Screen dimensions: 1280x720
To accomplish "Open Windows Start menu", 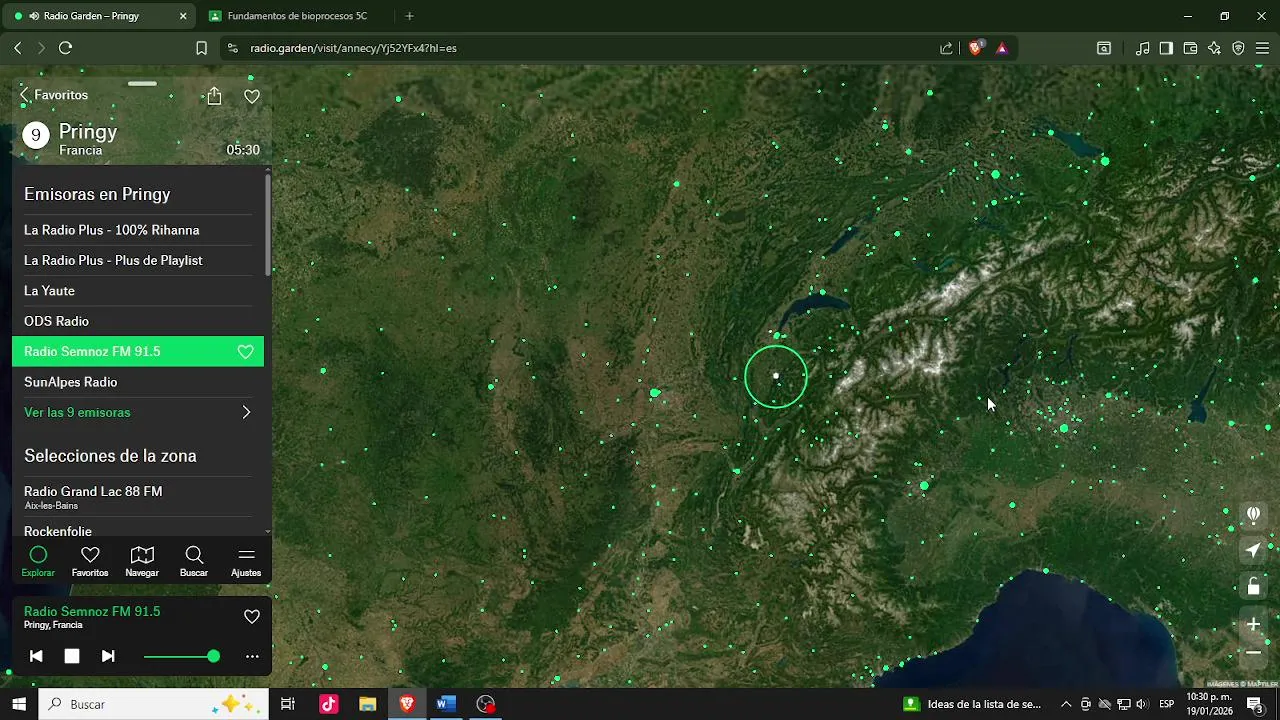I will (x=18, y=704).
